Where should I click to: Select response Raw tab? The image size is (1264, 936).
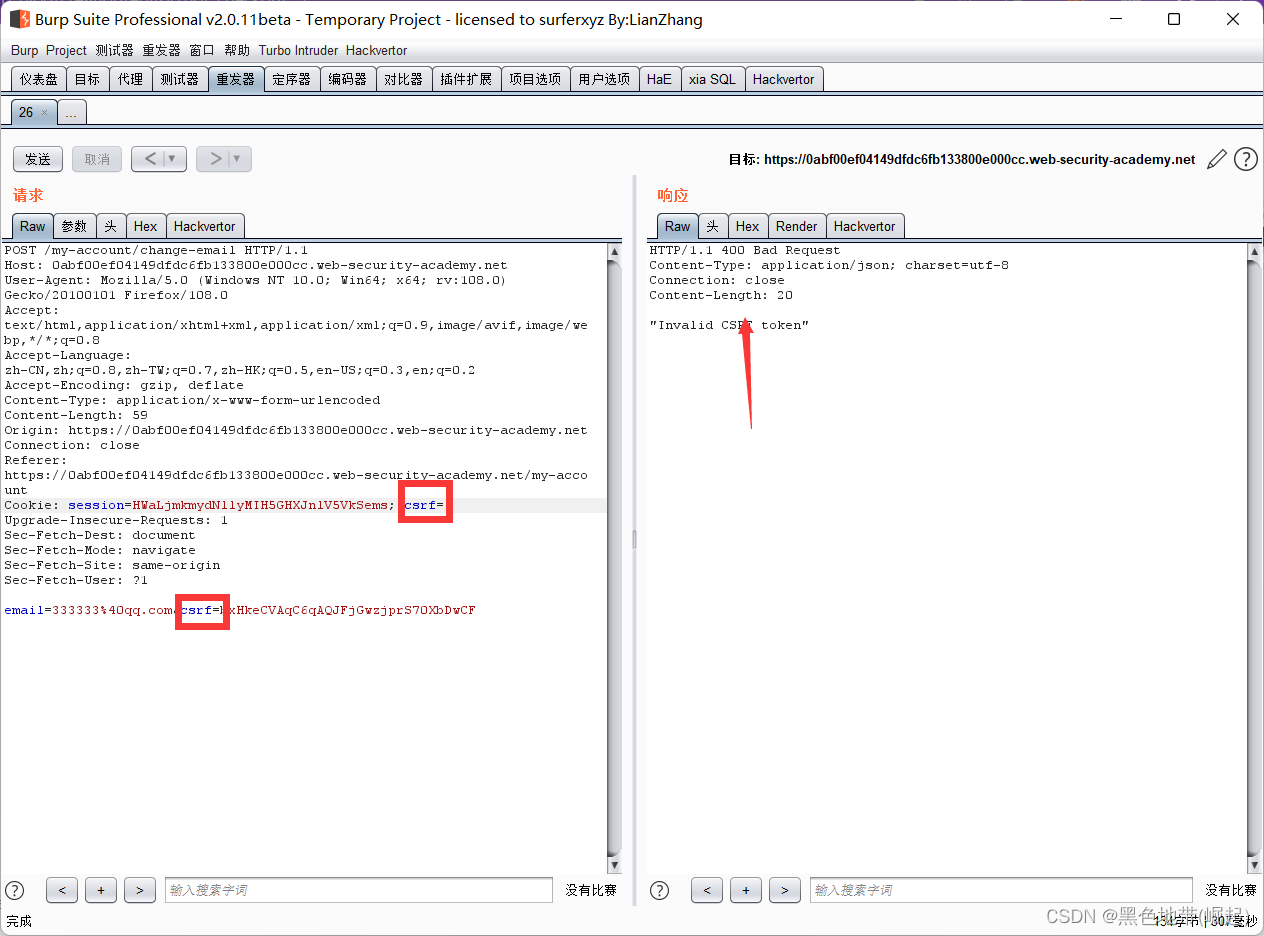pyautogui.click(x=677, y=226)
